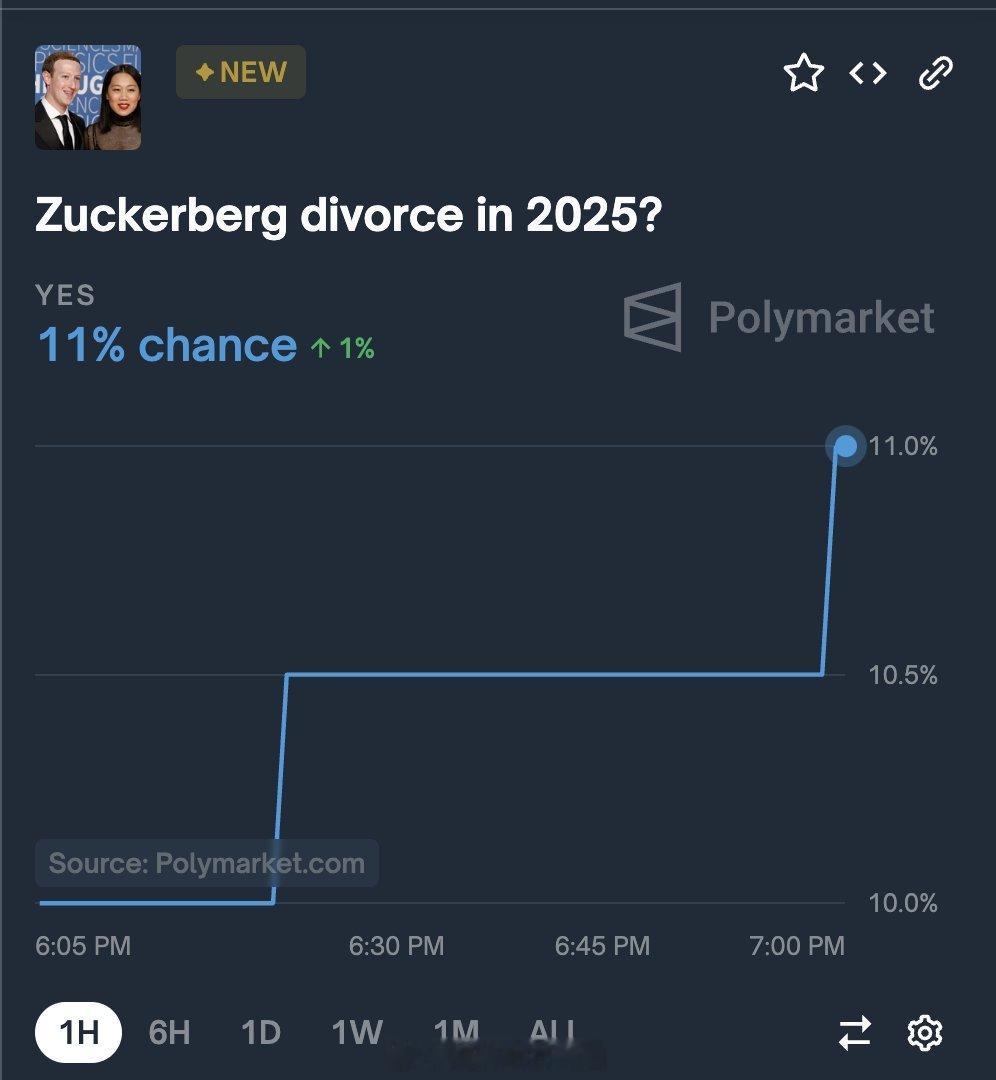Click the Polymarket watermark logo
Viewport: 996px width, 1080px height.
pyautogui.click(x=779, y=318)
